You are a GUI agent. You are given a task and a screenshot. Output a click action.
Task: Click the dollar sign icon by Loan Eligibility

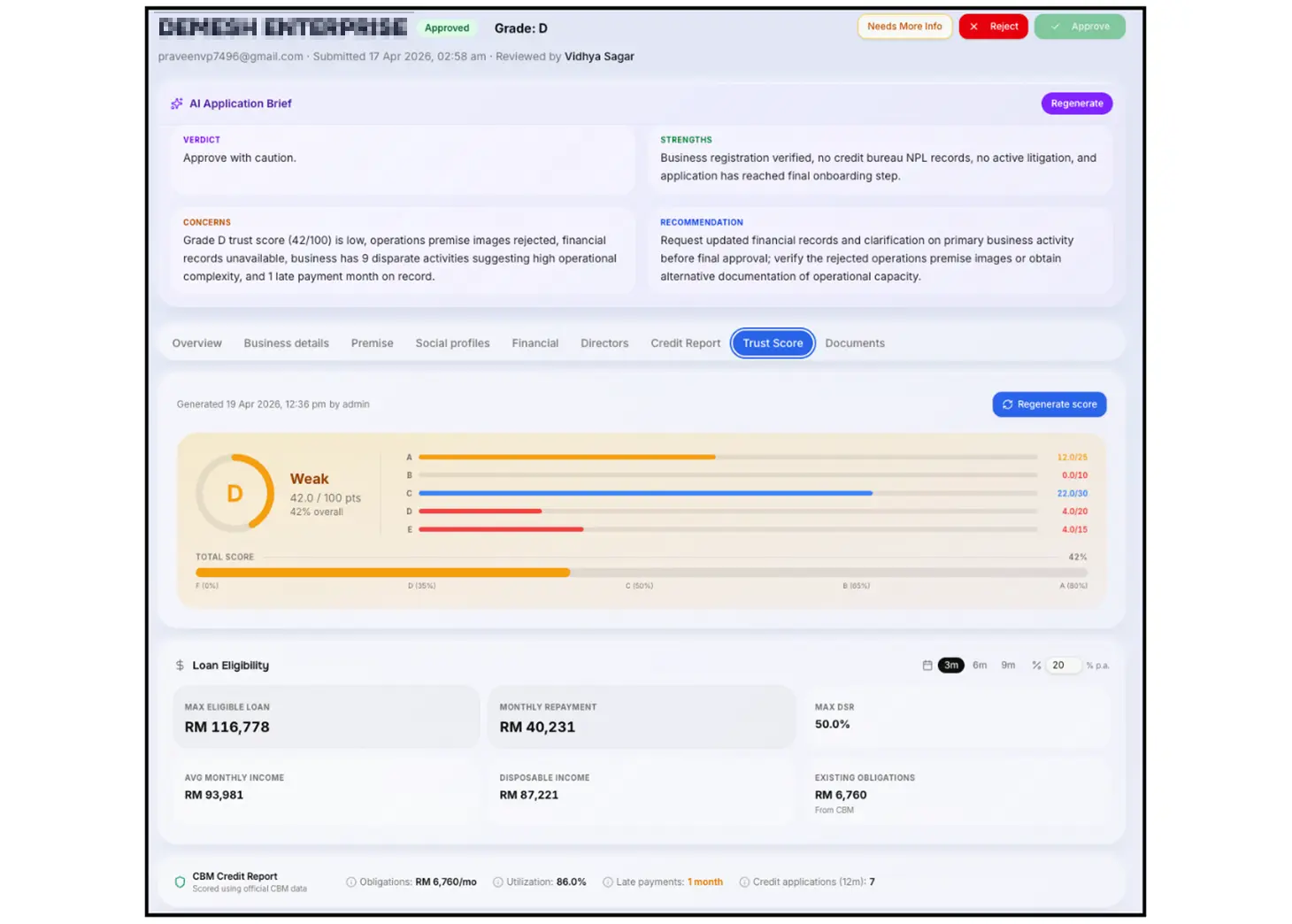pyautogui.click(x=180, y=666)
